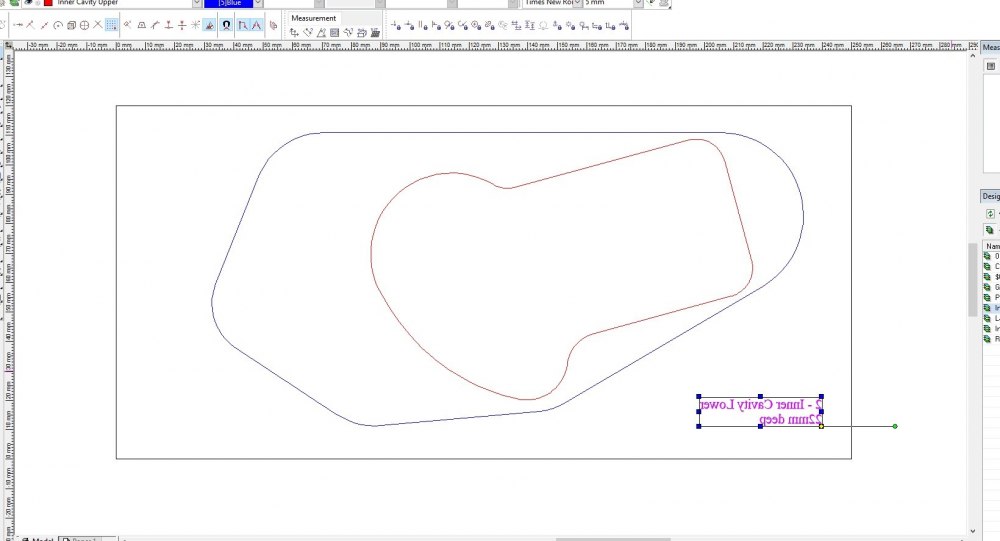
Task: Click the last Measurement toolbar icon
Action: pos(375,32)
